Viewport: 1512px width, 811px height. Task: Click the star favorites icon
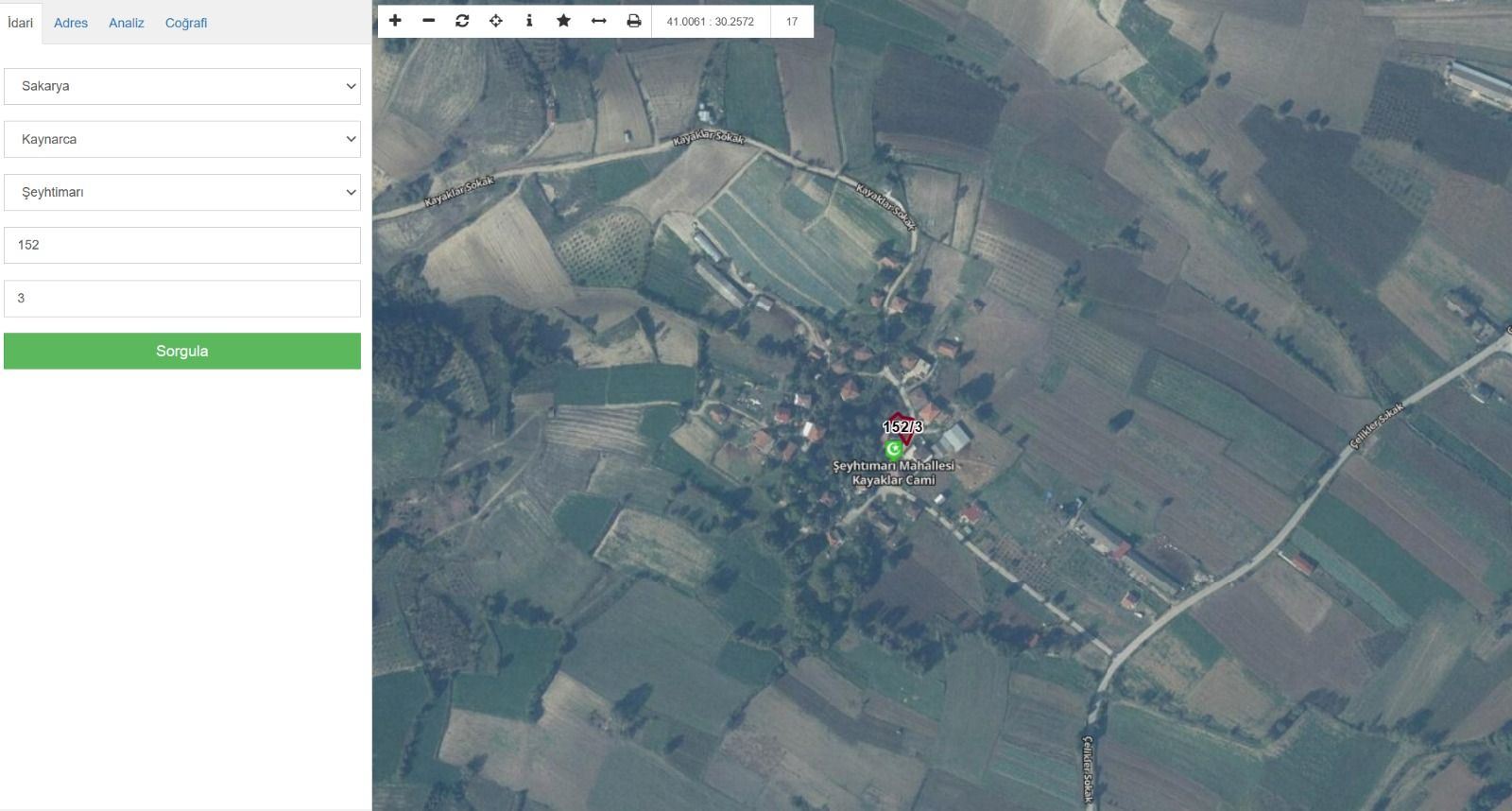pyautogui.click(x=563, y=21)
